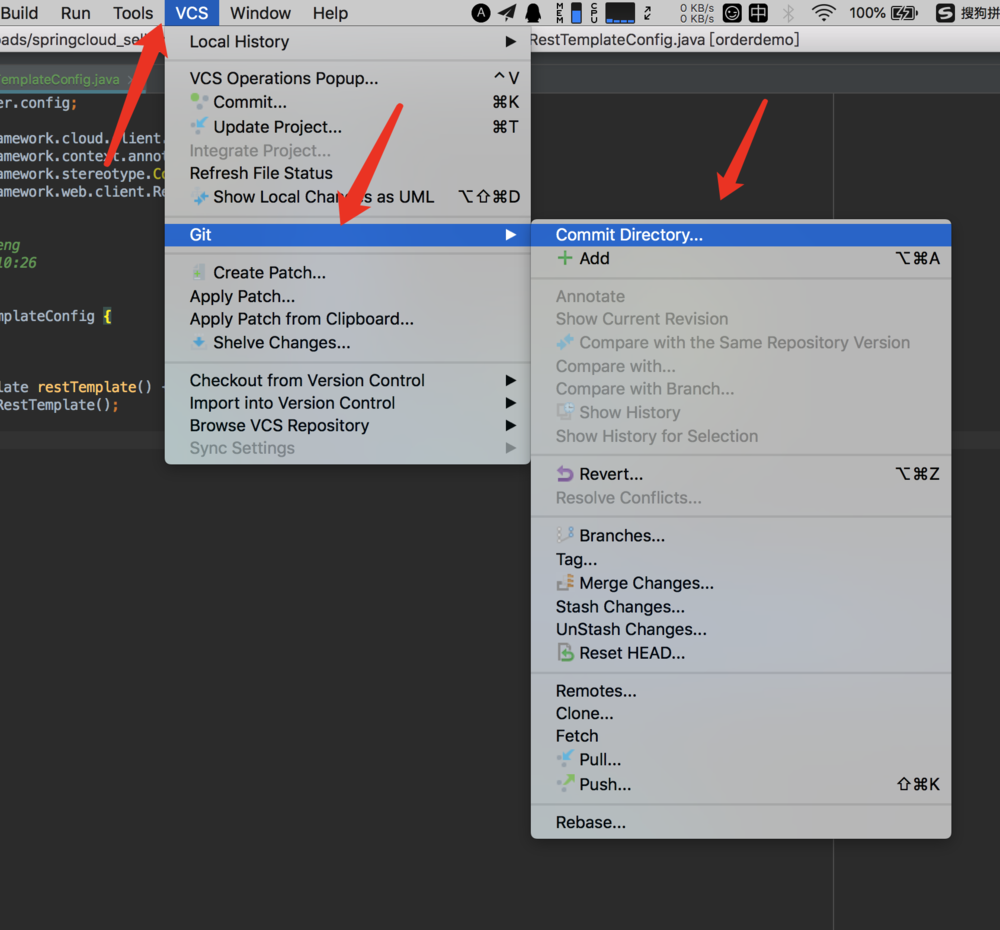The width and height of the screenshot is (1000, 930).
Task: Click the Branches icon
Action: point(565,535)
